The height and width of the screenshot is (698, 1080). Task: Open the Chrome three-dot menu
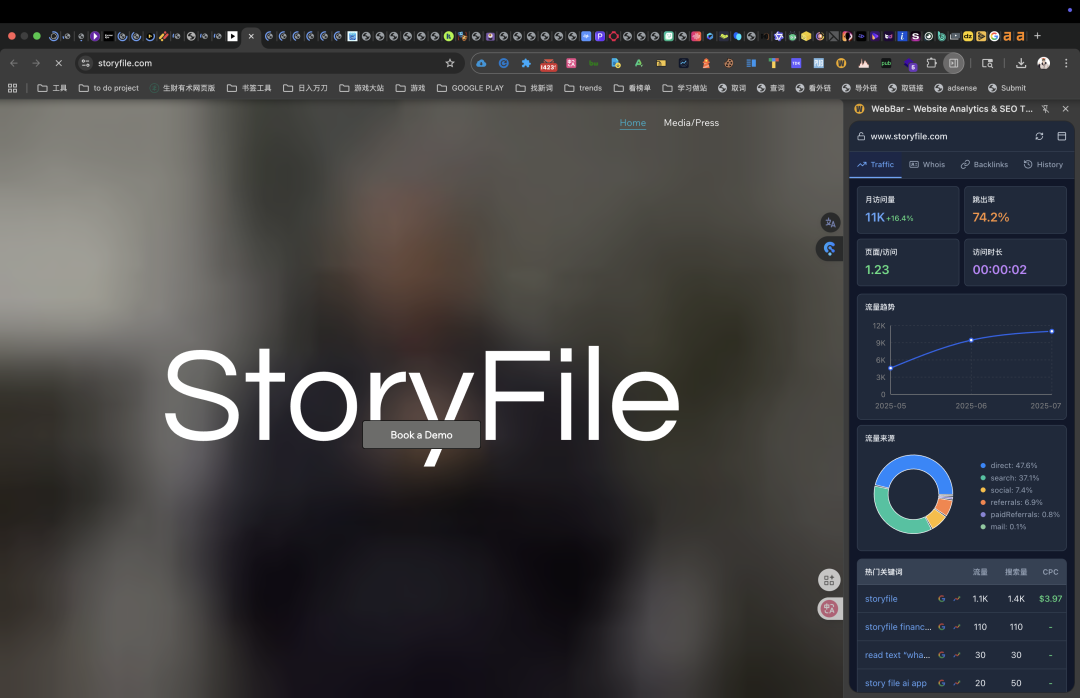[x=1066, y=63]
